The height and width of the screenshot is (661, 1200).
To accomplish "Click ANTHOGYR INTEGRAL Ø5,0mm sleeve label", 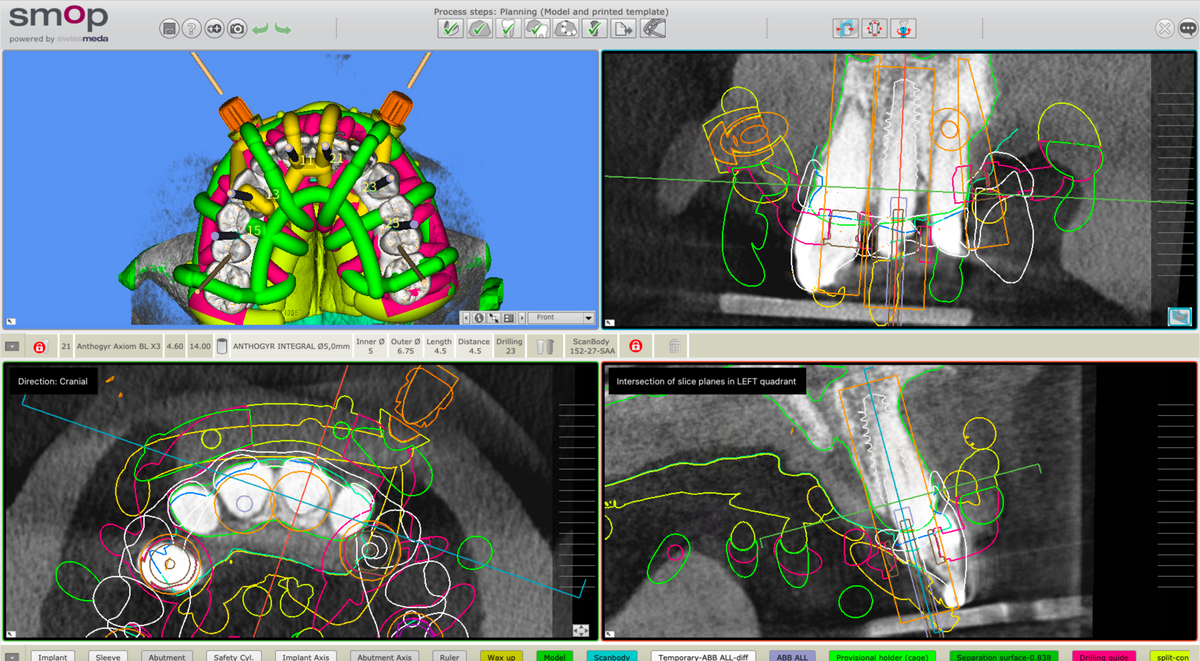I will pos(292,347).
